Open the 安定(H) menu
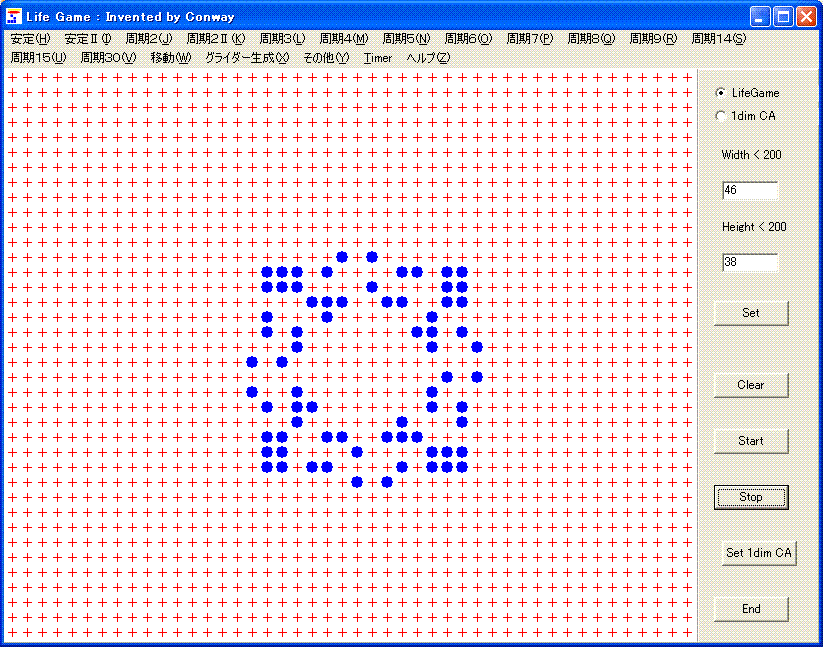This screenshot has width=823, height=647. pos(30,39)
